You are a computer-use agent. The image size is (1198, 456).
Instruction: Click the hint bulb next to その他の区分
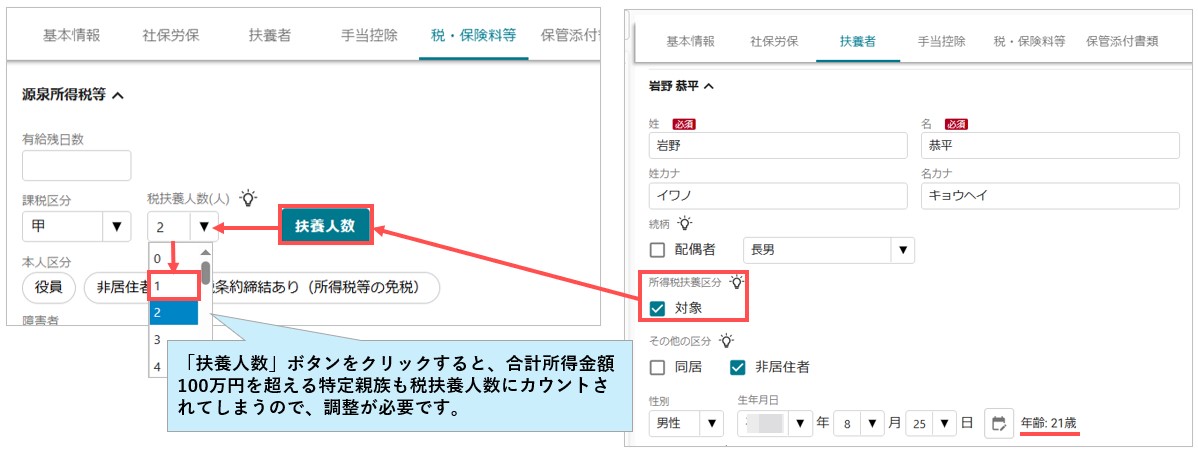(x=724, y=340)
